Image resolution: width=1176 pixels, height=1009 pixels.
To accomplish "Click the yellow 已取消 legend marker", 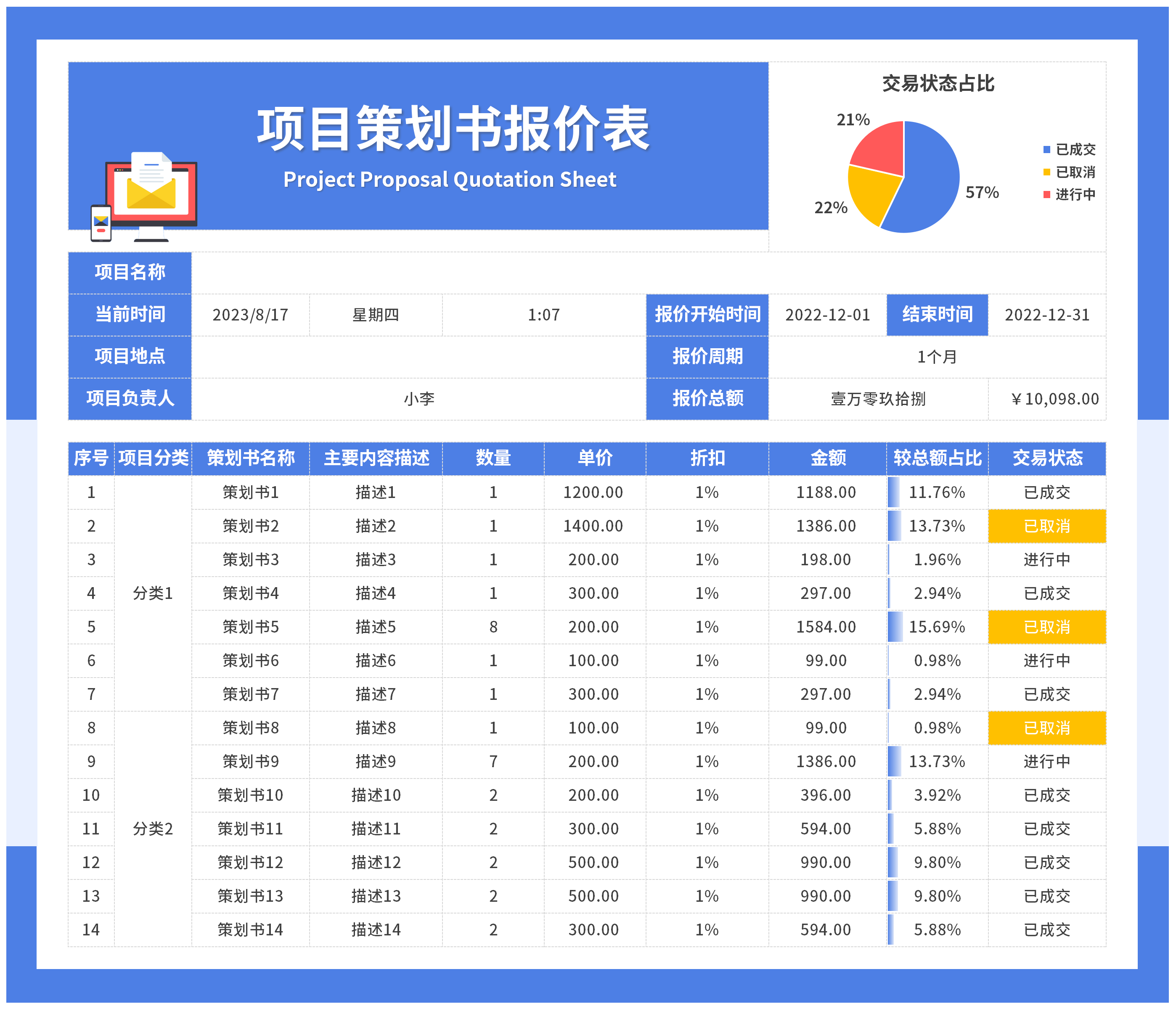I will click(1046, 172).
